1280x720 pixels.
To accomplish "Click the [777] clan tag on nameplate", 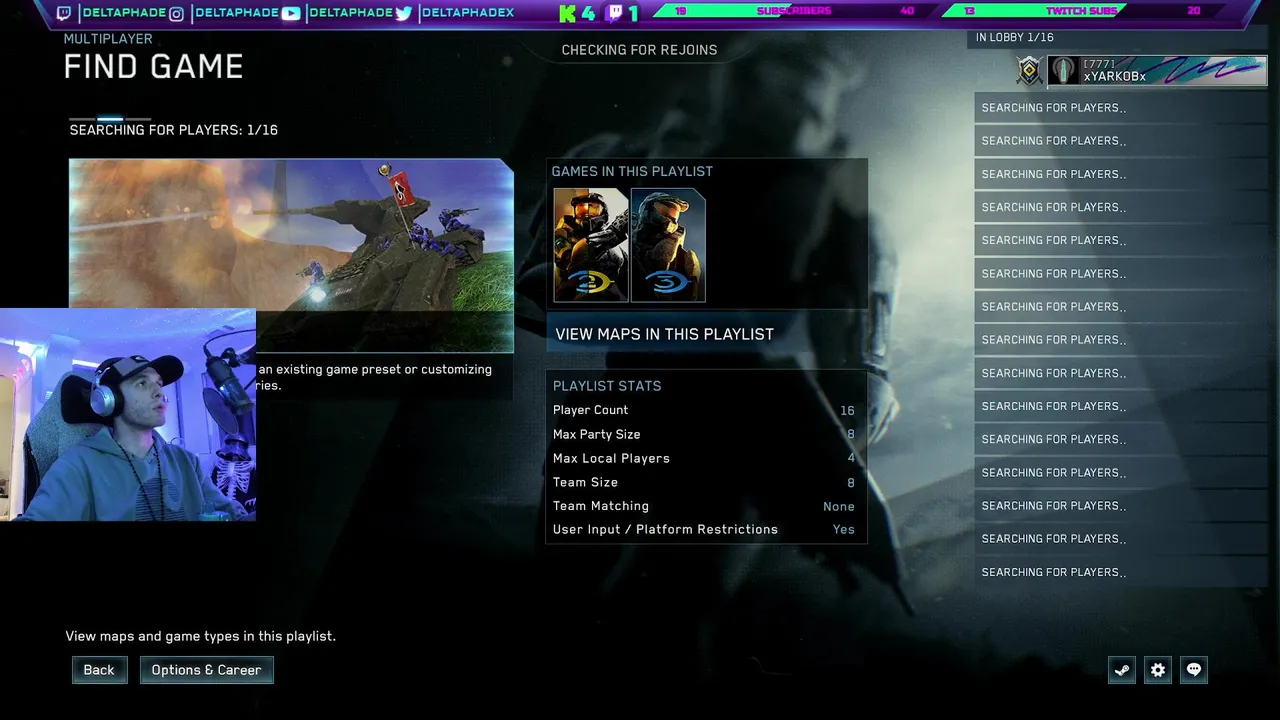I will (x=1099, y=64).
